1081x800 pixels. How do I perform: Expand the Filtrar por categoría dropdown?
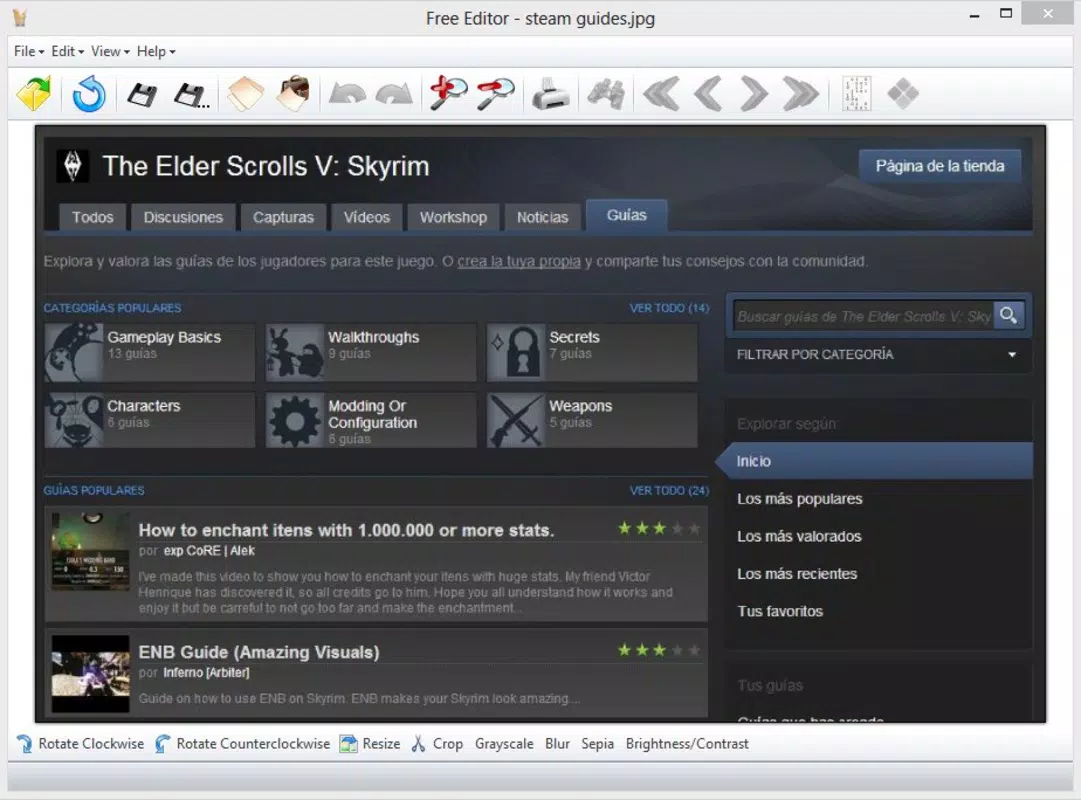[878, 354]
